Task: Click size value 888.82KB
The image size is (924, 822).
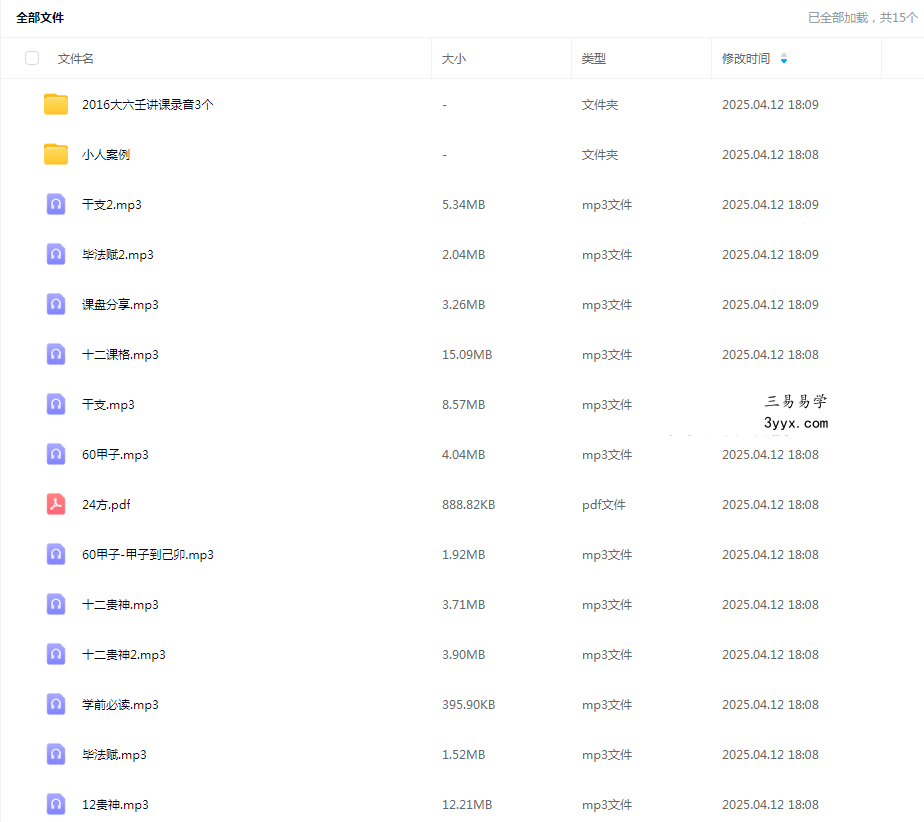Action: coord(468,504)
